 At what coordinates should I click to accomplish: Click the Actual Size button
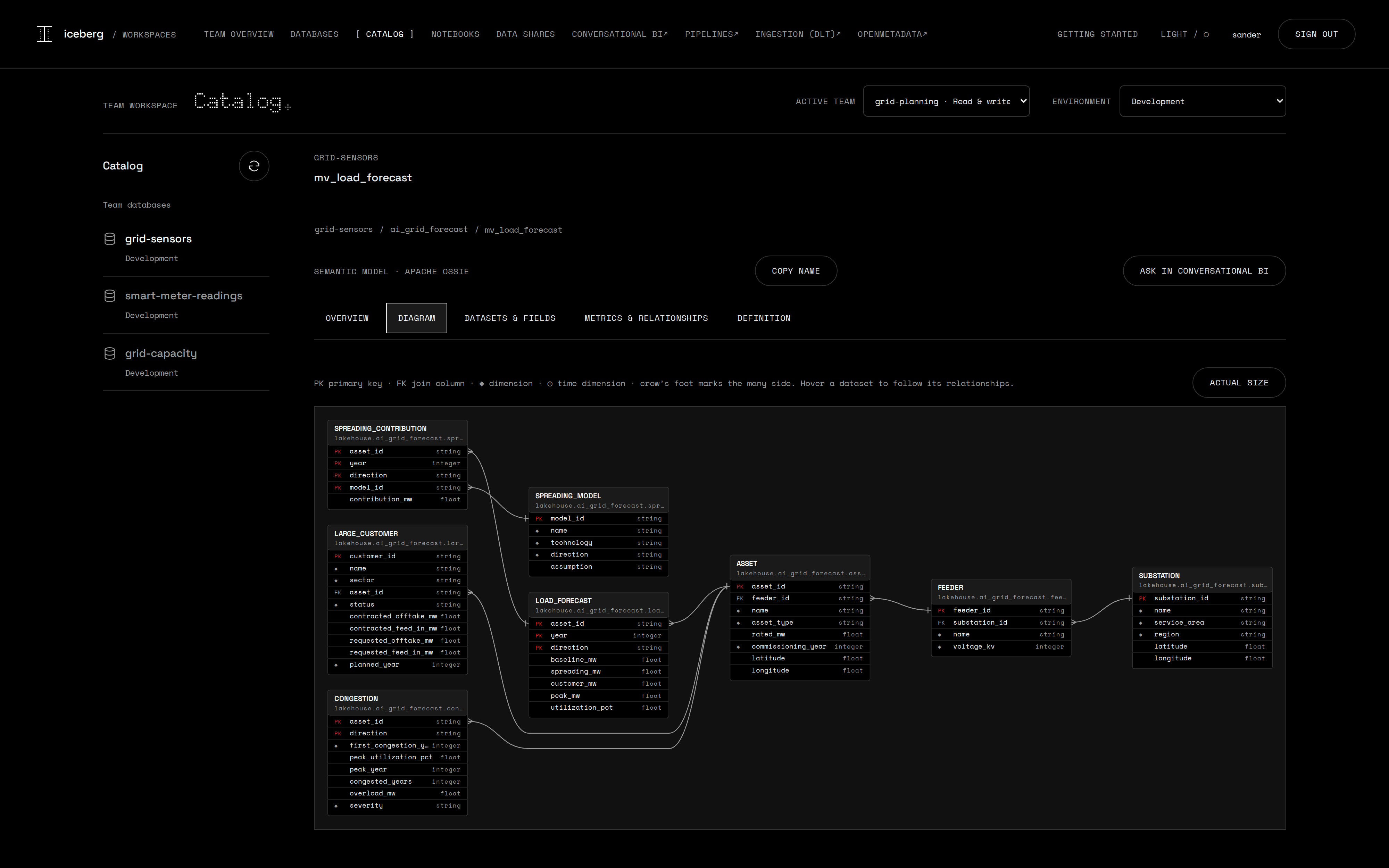1239,382
